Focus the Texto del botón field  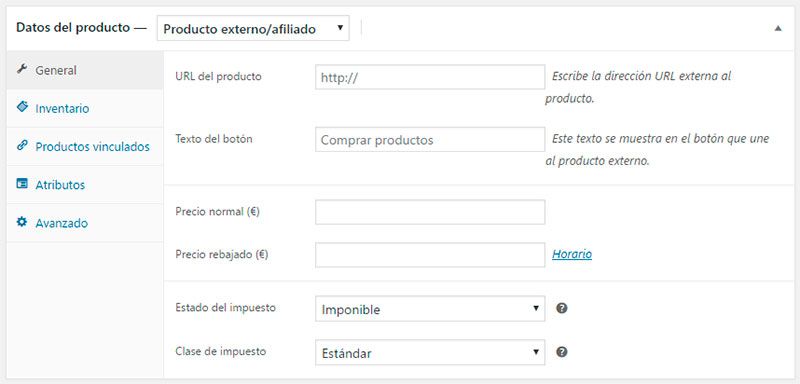click(430, 140)
